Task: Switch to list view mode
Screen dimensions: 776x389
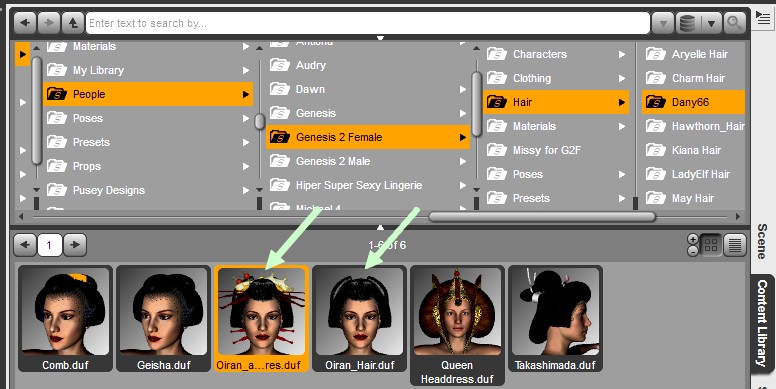Action: (735, 244)
